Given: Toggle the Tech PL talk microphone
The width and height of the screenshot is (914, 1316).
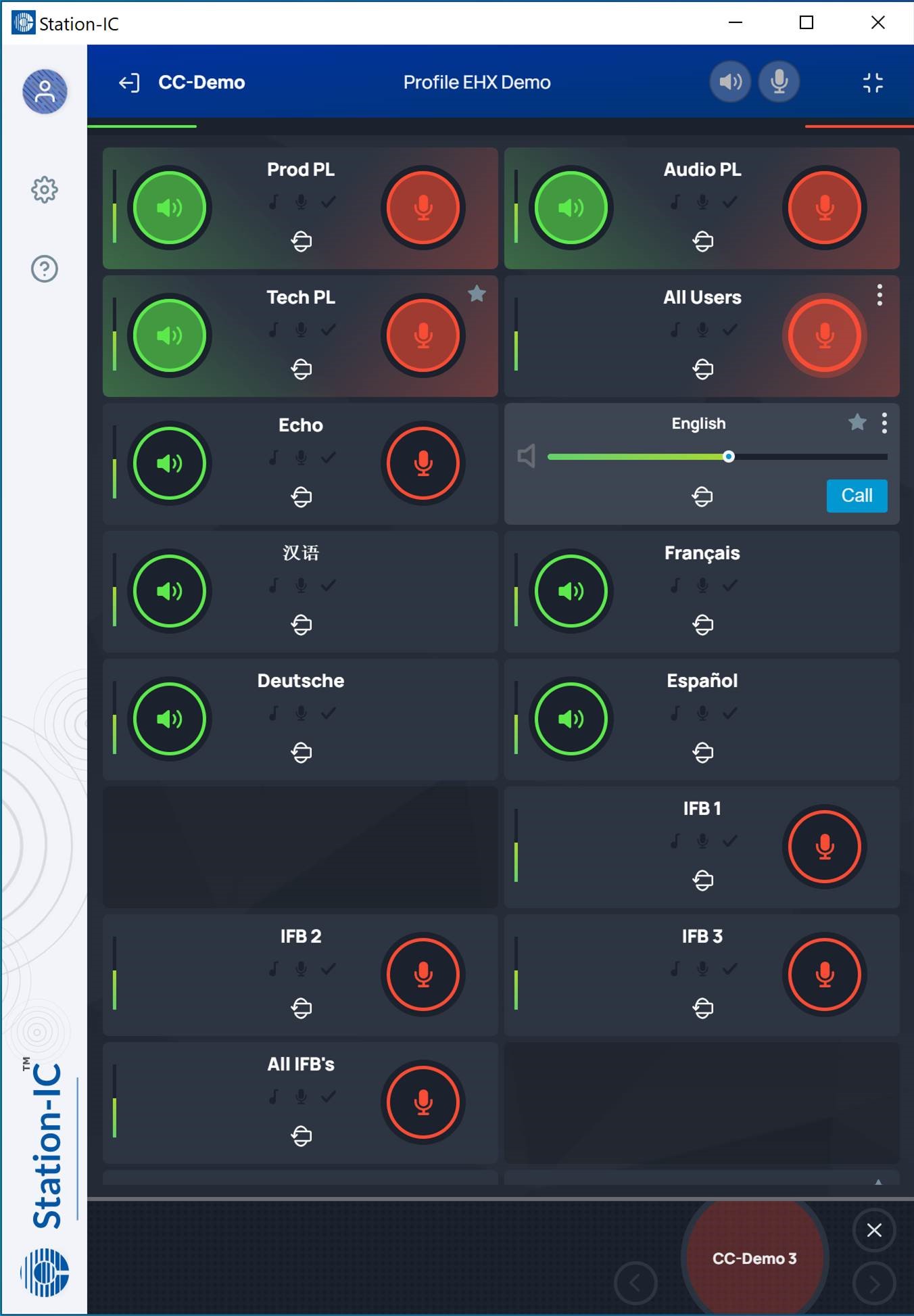Looking at the screenshot, I should click(423, 335).
